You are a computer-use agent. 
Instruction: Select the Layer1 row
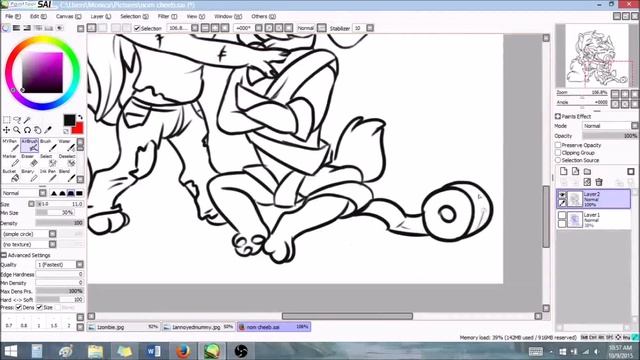(x=593, y=220)
